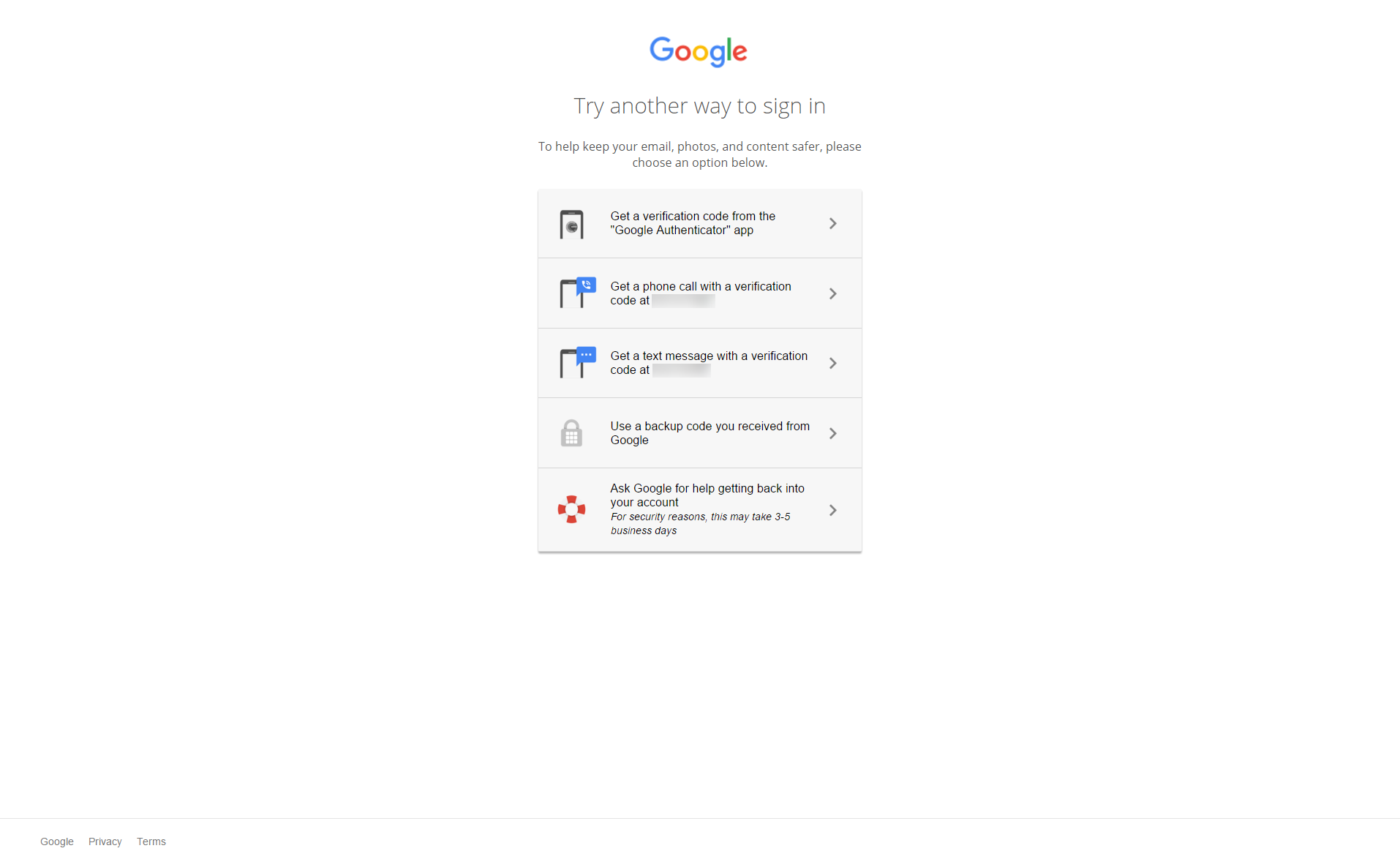Choose Get a phone call with verification code
The image size is (1400, 851).
[x=699, y=293]
